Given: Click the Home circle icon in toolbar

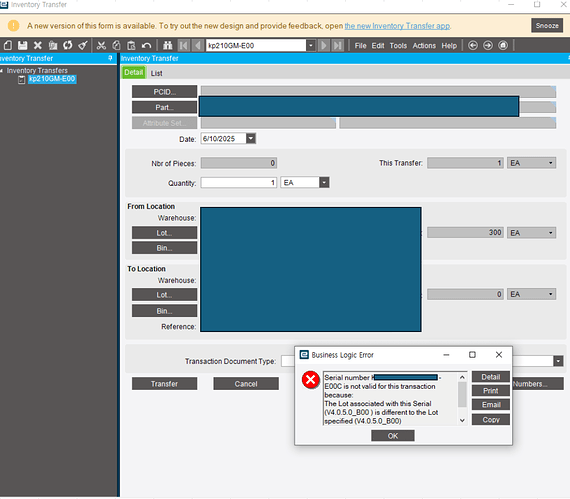Looking at the screenshot, I should click(503, 45).
